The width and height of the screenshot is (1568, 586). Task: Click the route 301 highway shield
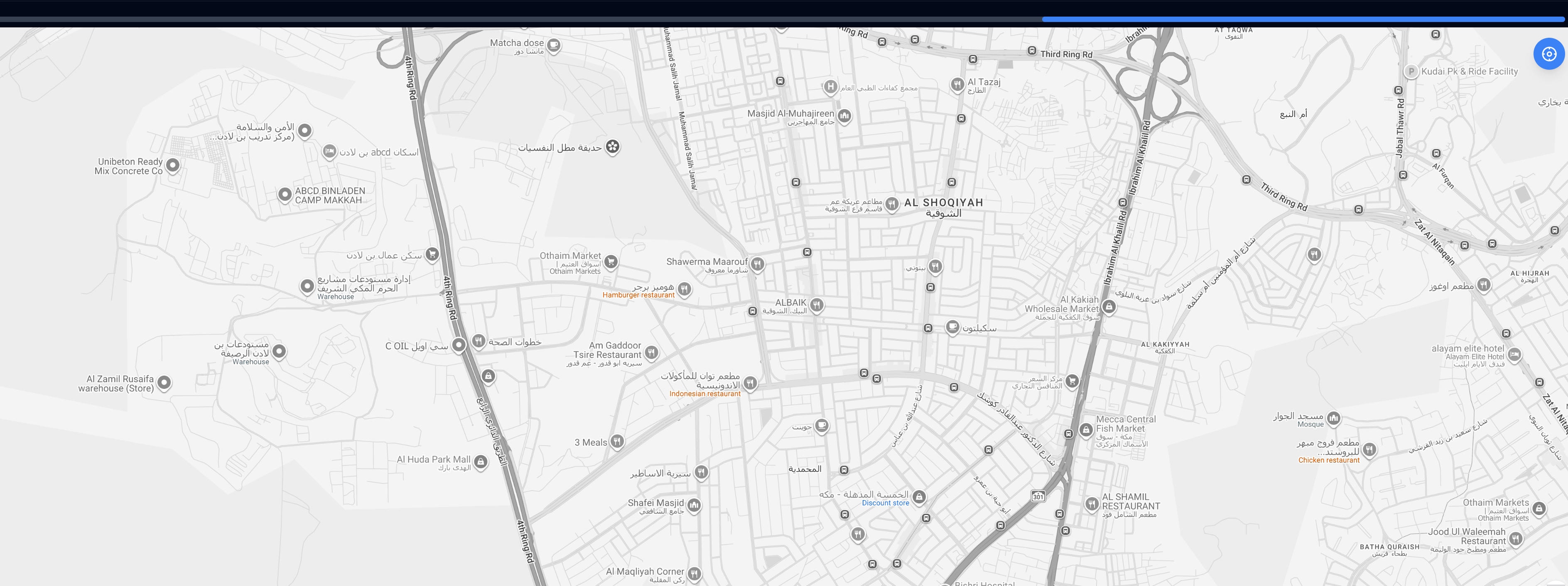pos(1038,497)
